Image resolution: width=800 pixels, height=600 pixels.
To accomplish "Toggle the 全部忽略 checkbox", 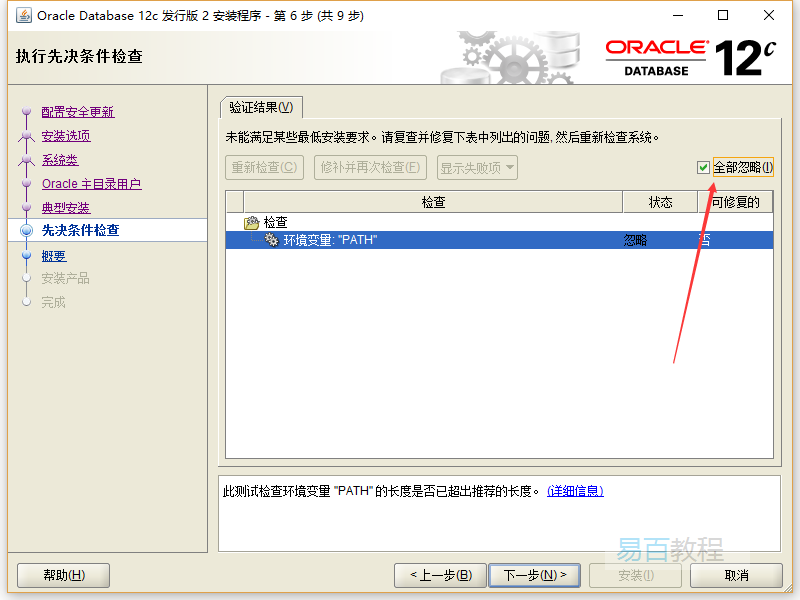I will [704, 168].
